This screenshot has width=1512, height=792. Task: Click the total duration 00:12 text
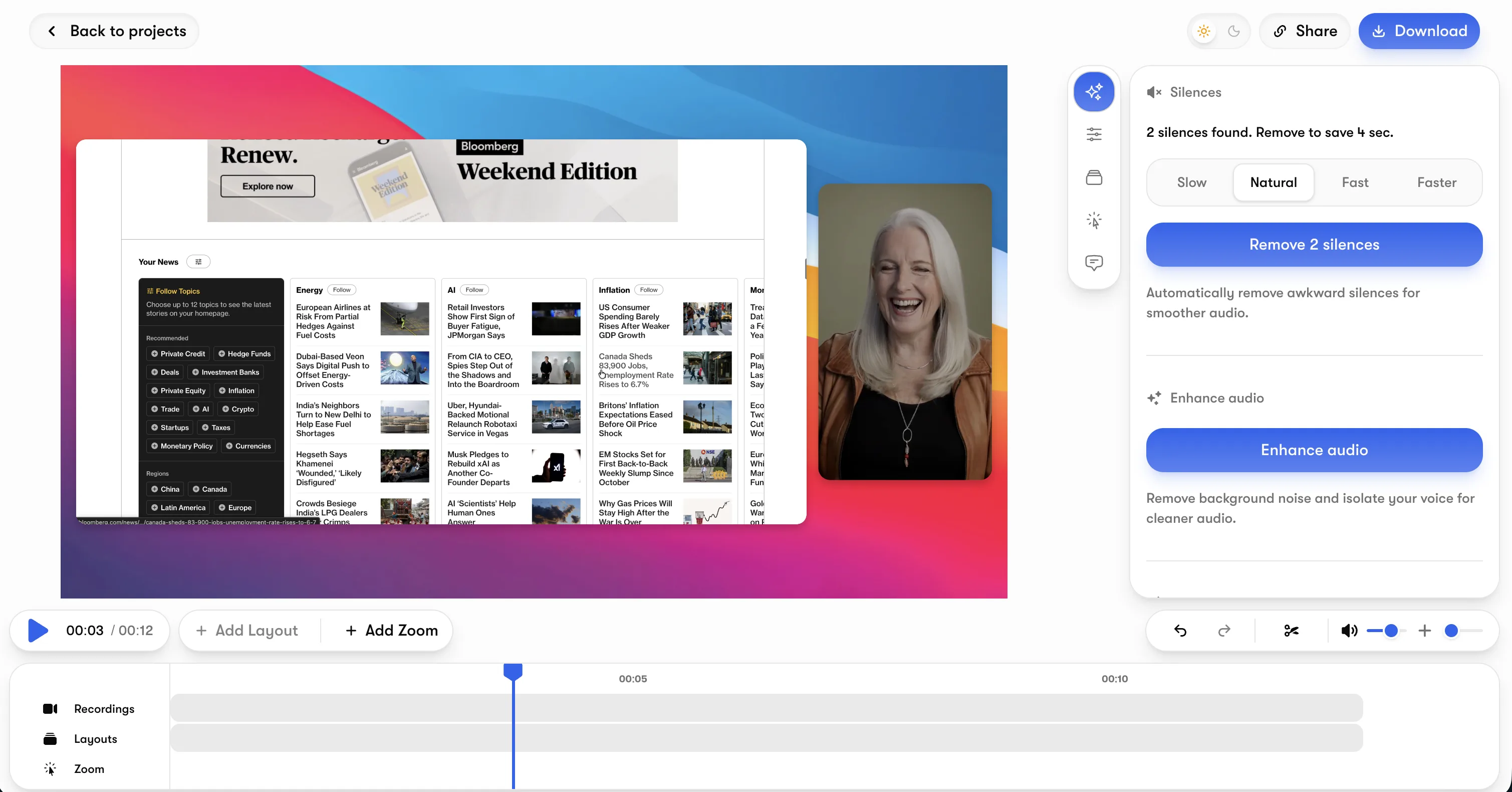136,631
